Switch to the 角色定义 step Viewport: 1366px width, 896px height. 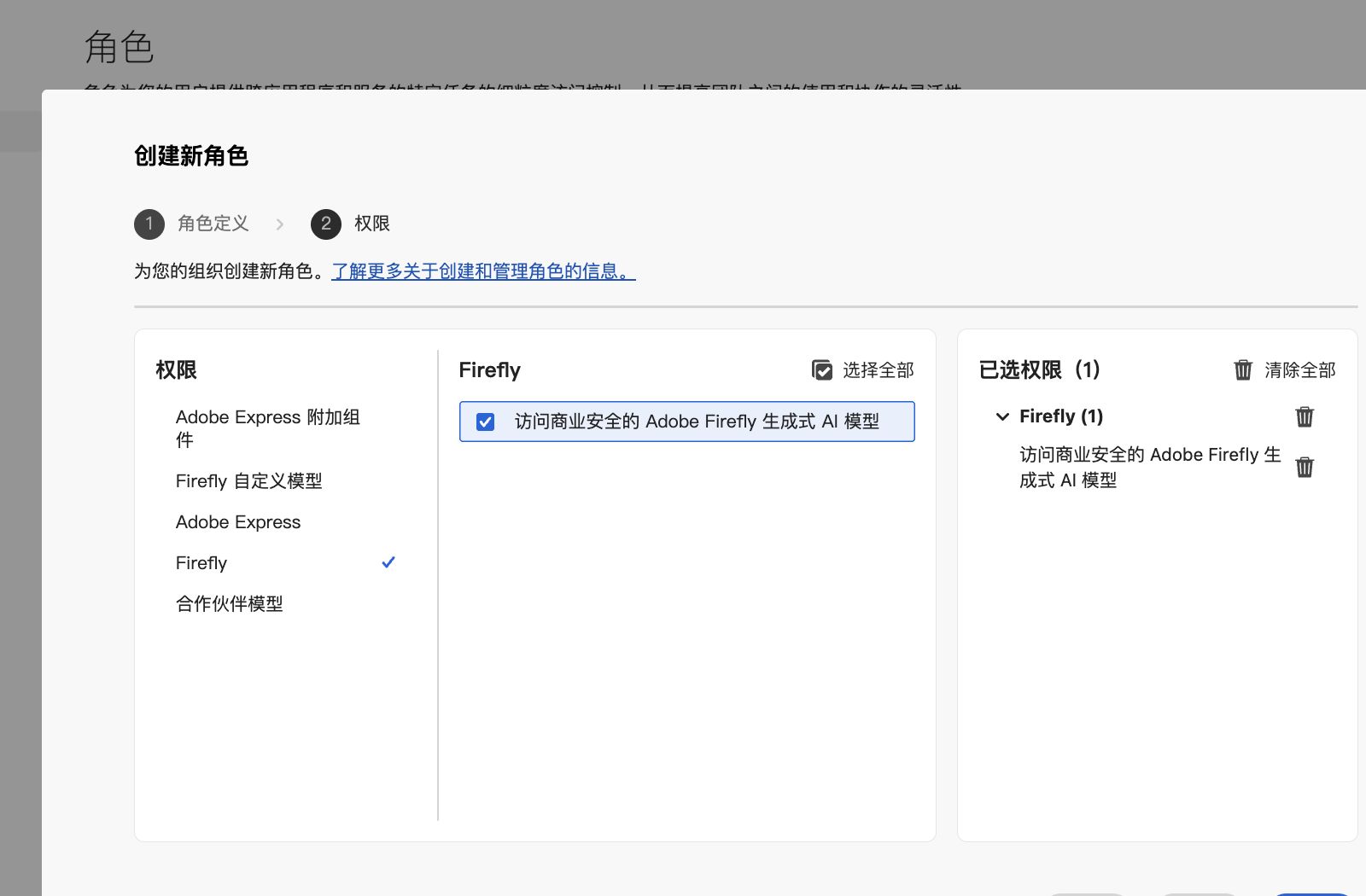[x=213, y=224]
